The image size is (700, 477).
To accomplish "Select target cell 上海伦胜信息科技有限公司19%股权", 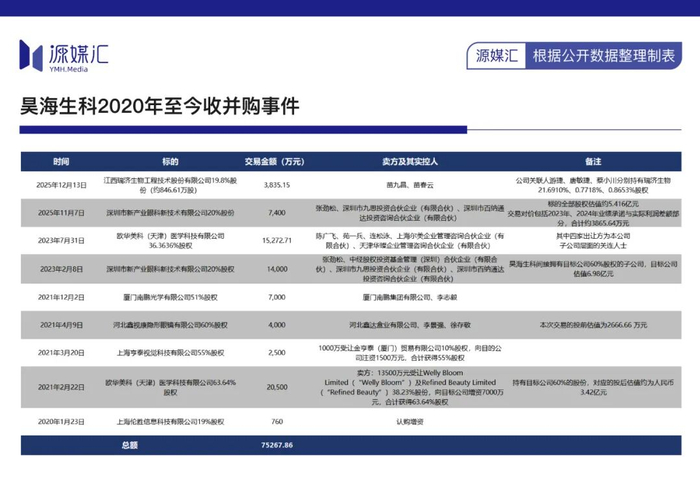I will pyautogui.click(x=170, y=422).
